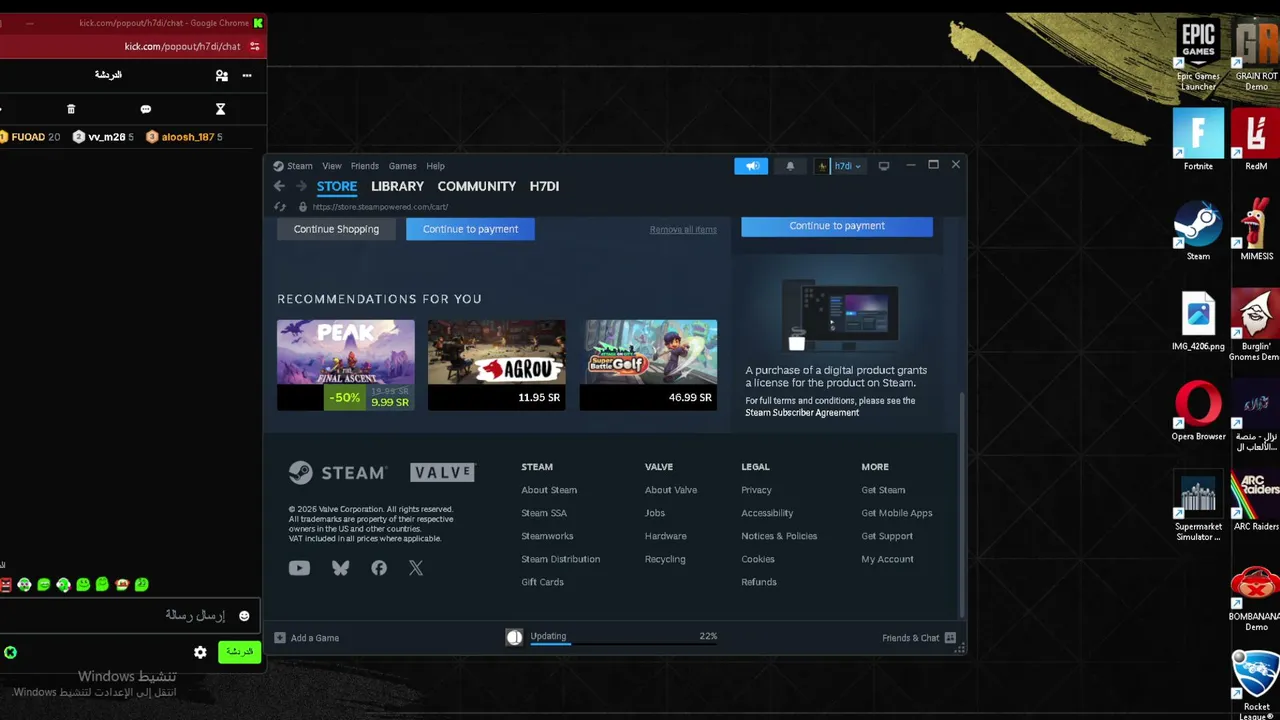Click the FUOAD leaderboard entry in Kick chat

coord(30,137)
